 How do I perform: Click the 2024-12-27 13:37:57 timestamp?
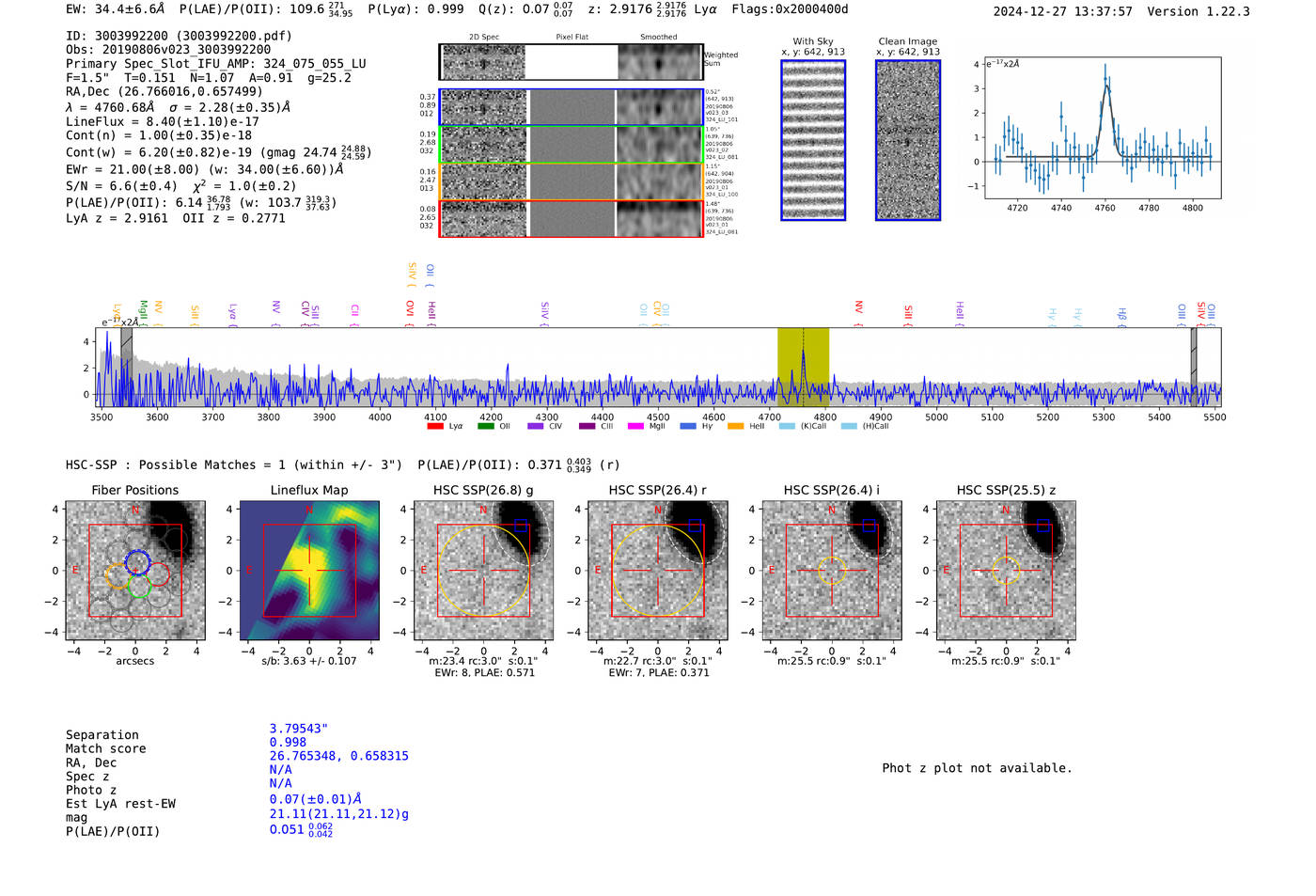[x=1062, y=11]
